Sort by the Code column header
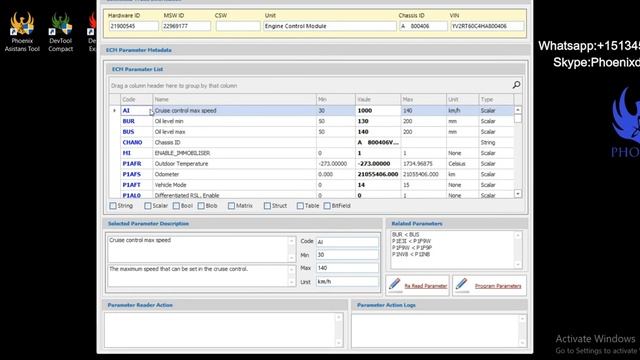The height and width of the screenshot is (360, 640). pos(136,99)
